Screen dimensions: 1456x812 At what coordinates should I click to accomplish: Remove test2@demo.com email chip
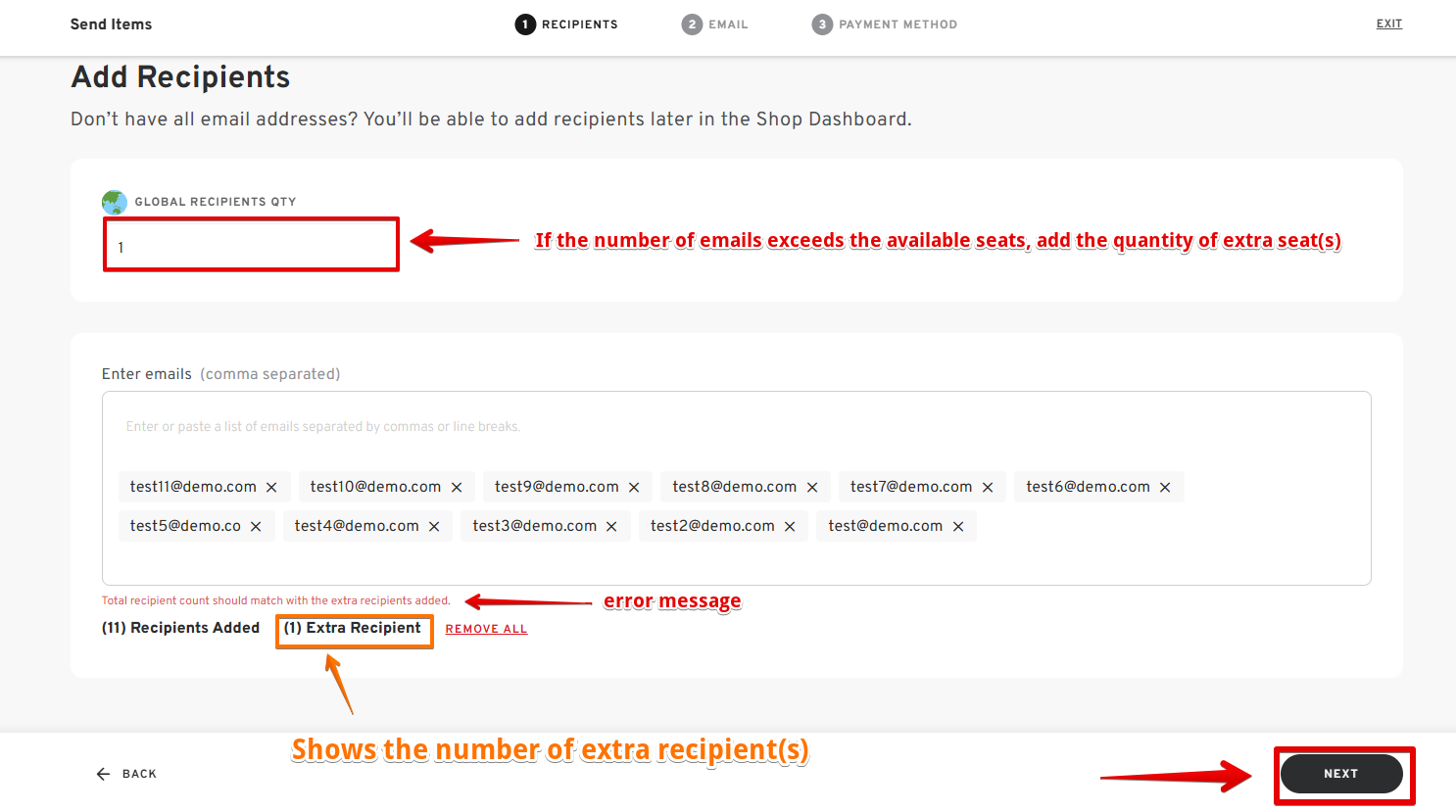coord(790,527)
